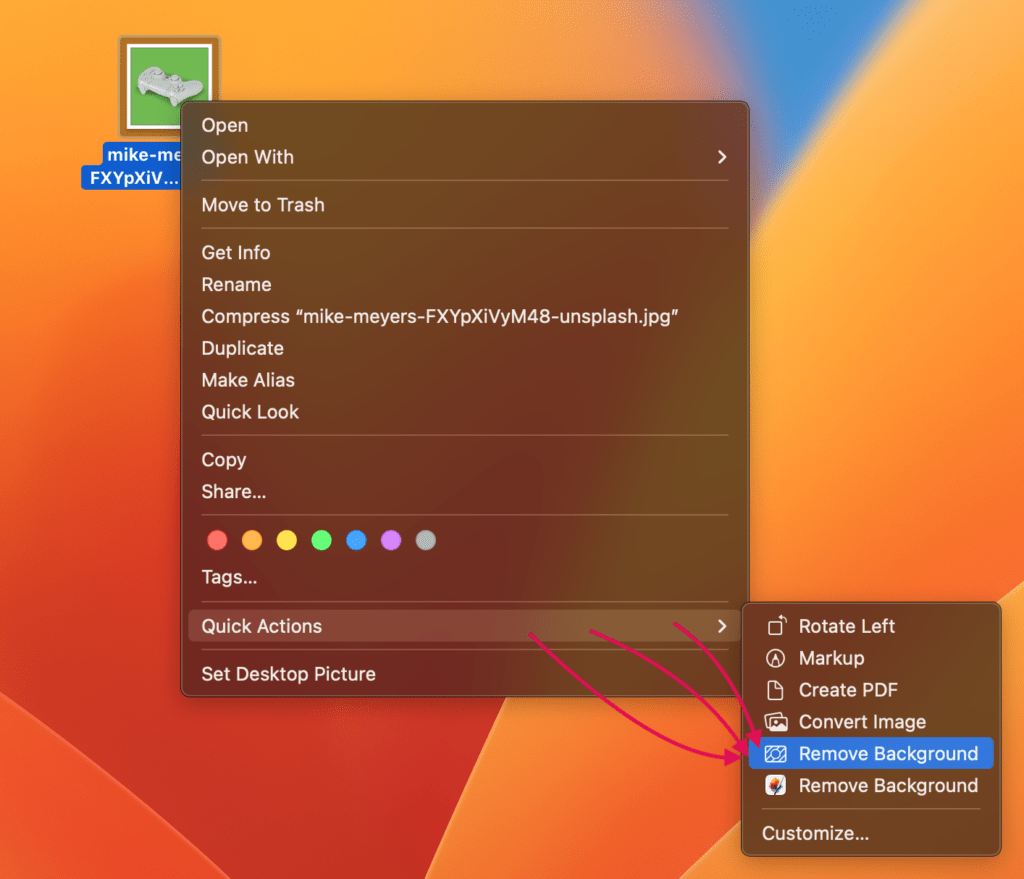
Task: Select the game controller image file thumbnail
Action: coord(169,86)
